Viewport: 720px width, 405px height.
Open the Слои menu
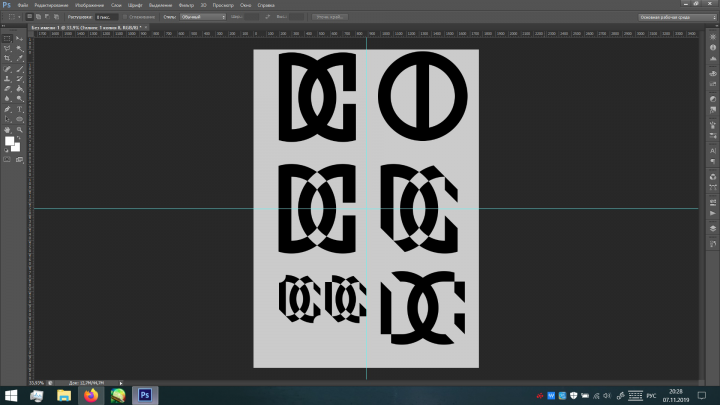pos(116,5)
